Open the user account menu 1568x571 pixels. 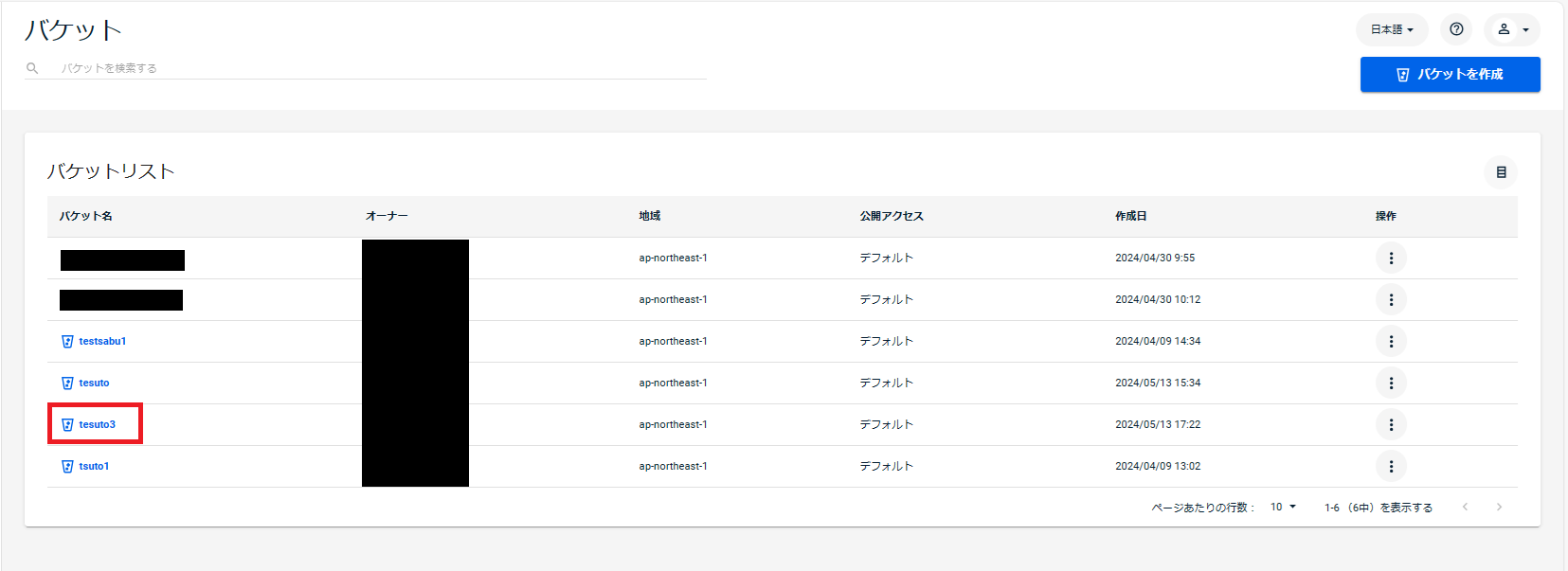tap(1511, 29)
